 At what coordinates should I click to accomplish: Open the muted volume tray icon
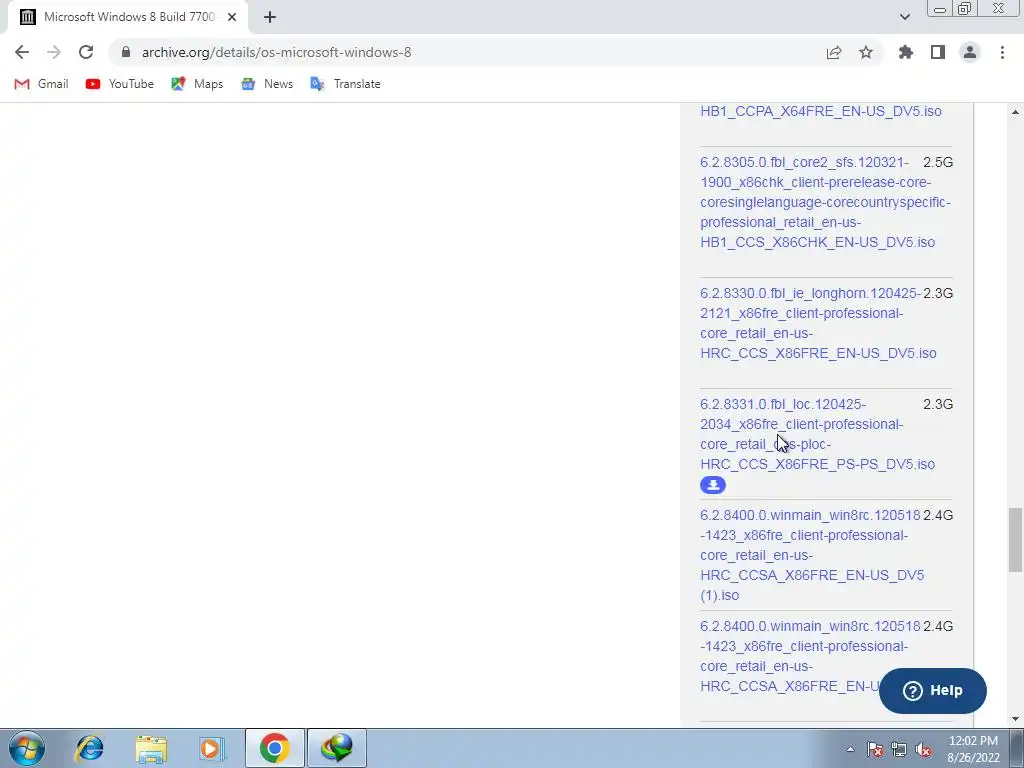pos(923,749)
